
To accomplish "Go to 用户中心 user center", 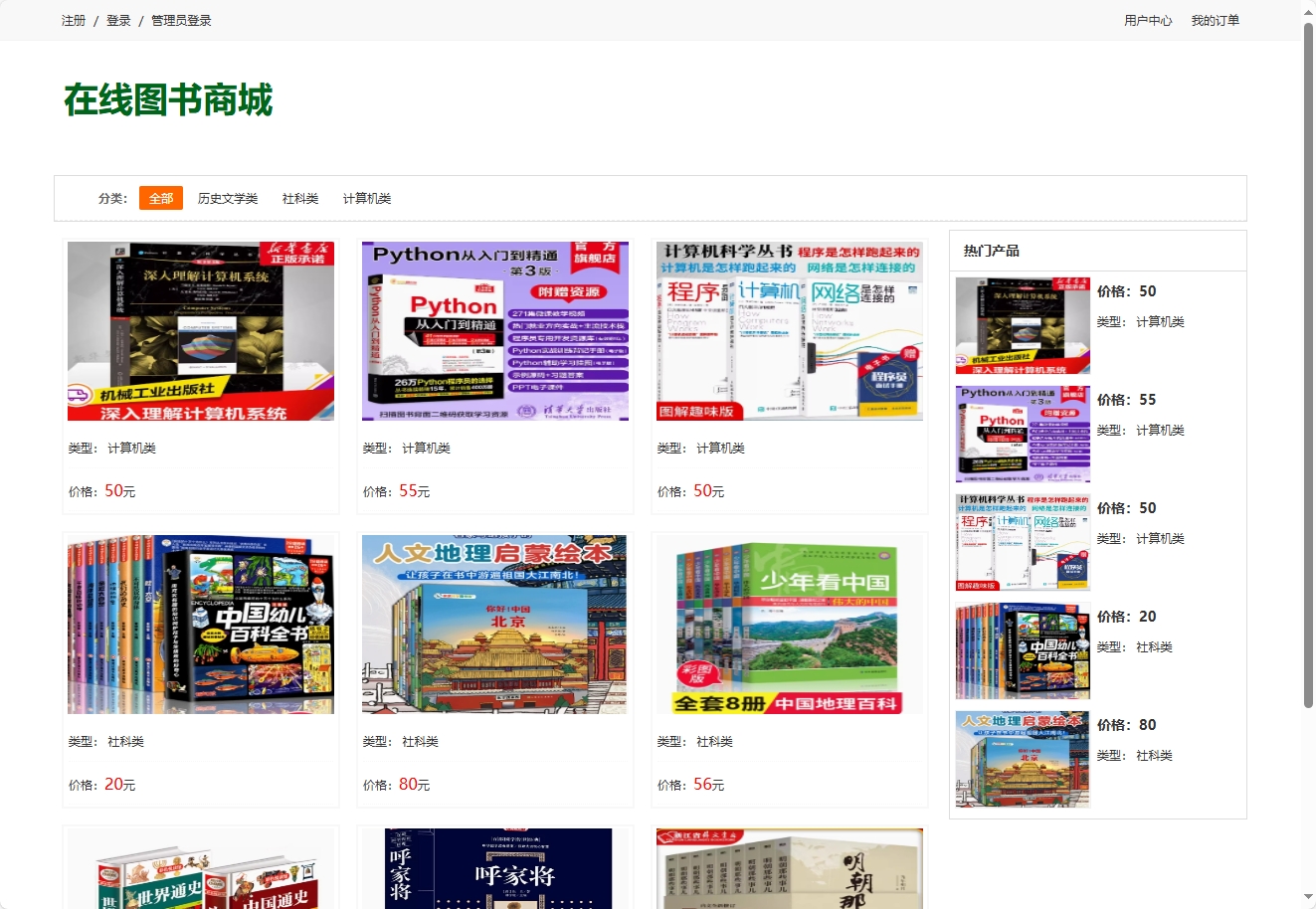I will [1148, 20].
